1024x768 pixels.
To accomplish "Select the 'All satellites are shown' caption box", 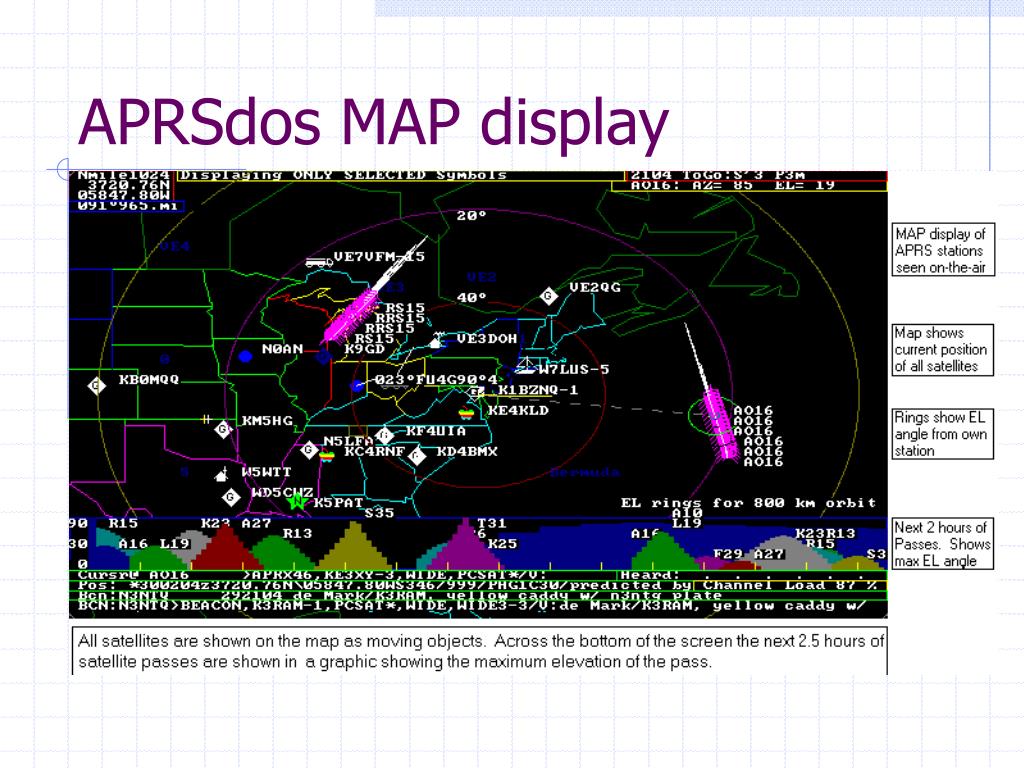I will point(479,650).
